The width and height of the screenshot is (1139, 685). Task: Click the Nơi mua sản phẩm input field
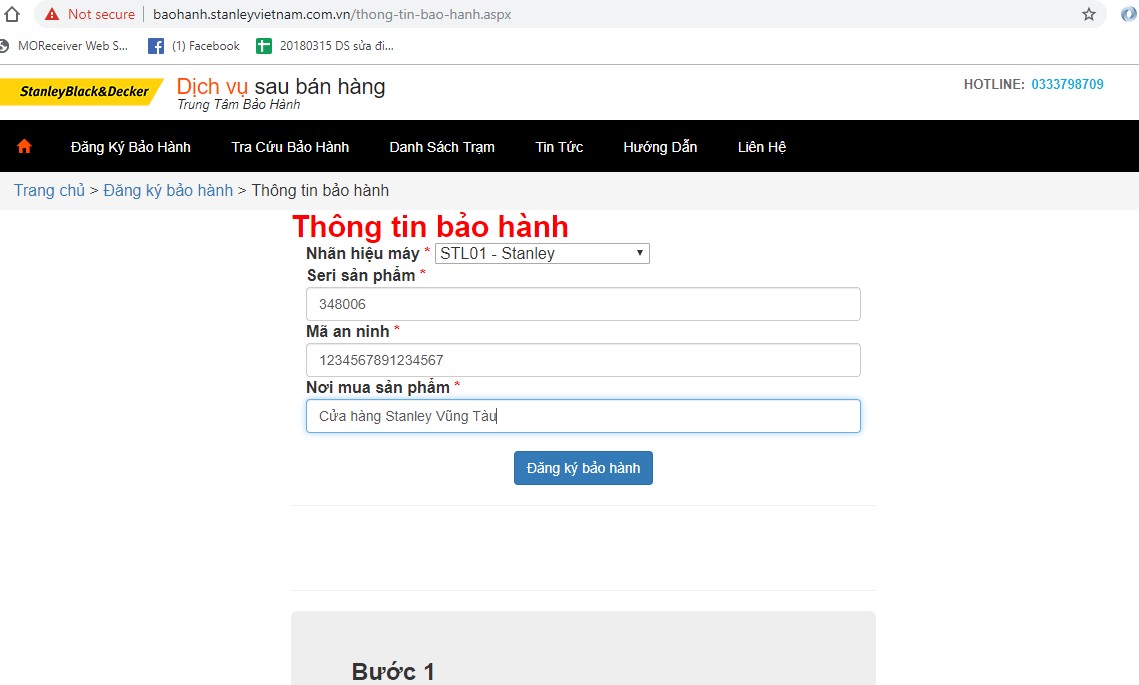pos(583,416)
